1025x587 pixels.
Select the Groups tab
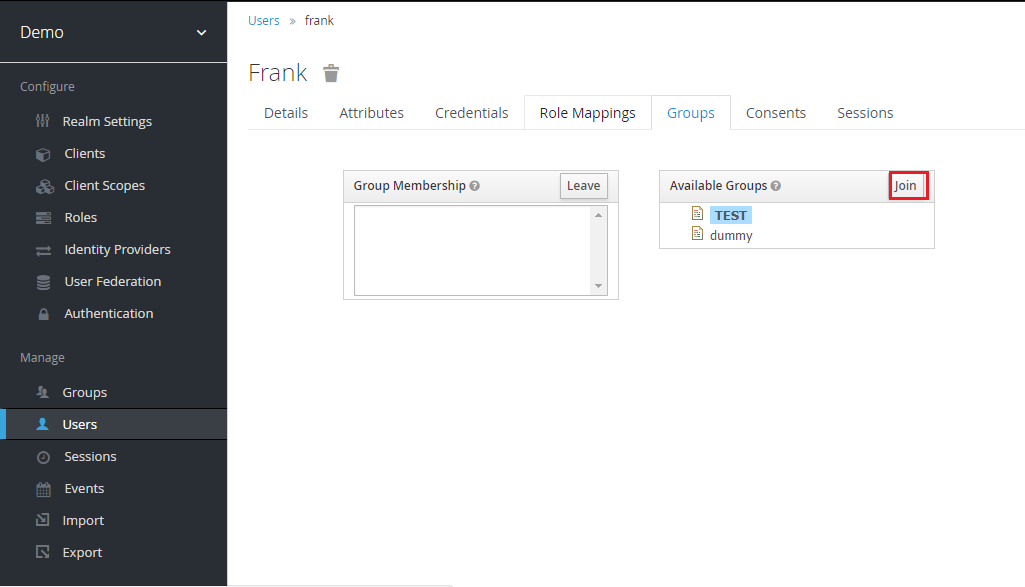pyautogui.click(x=690, y=113)
